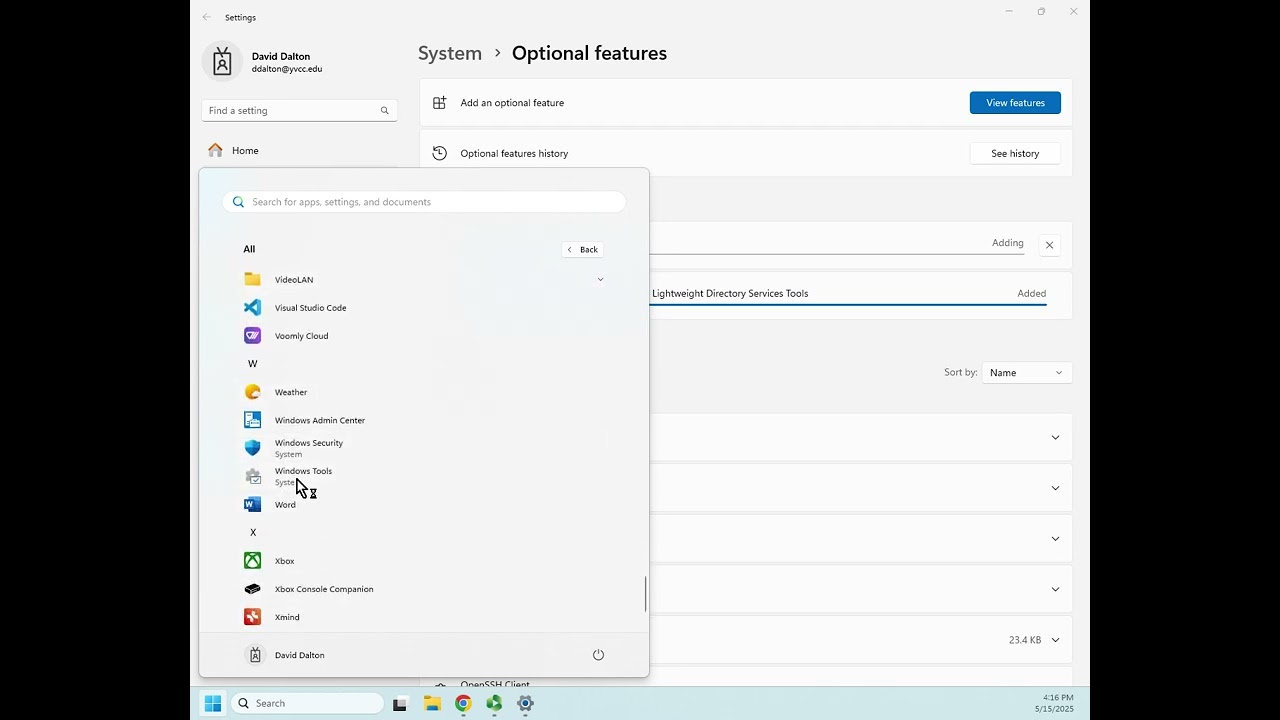Viewport: 1280px width, 720px height.
Task: Click the Task View icon on taskbar
Action: (400, 703)
